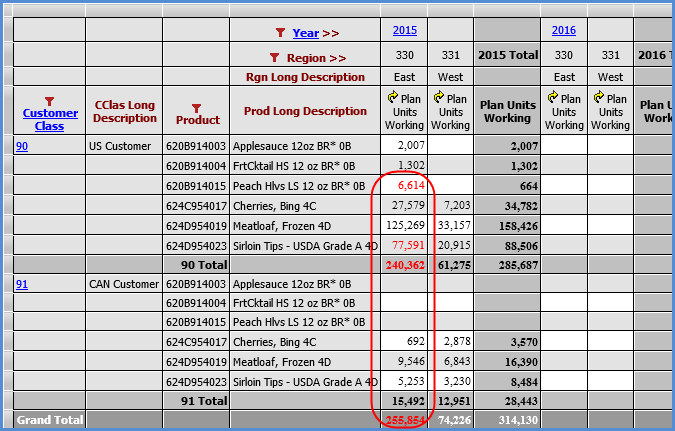Open the Customer Class header link
Image resolution: width=675 pixels, height=431 pixels.
(50, 120)
